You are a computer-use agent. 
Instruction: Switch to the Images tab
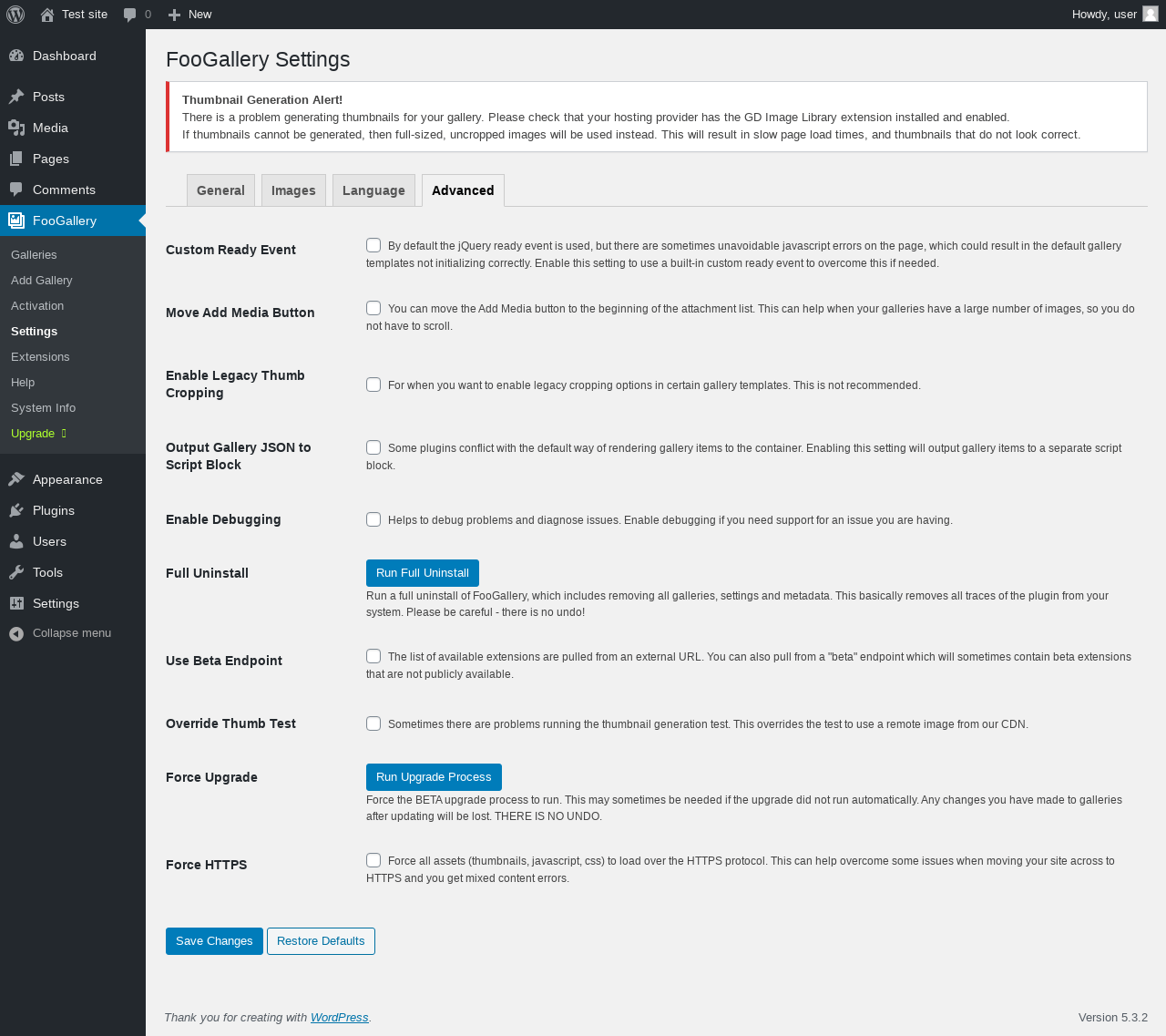coord(293,190)
